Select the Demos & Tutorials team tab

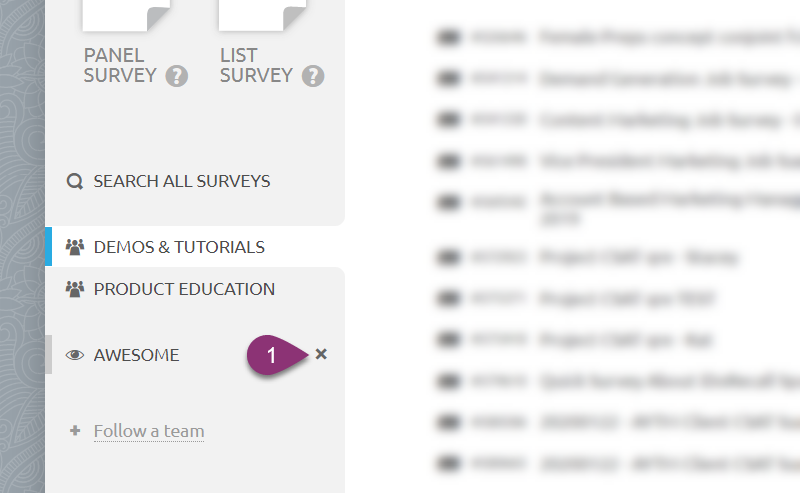coord(179,247)
